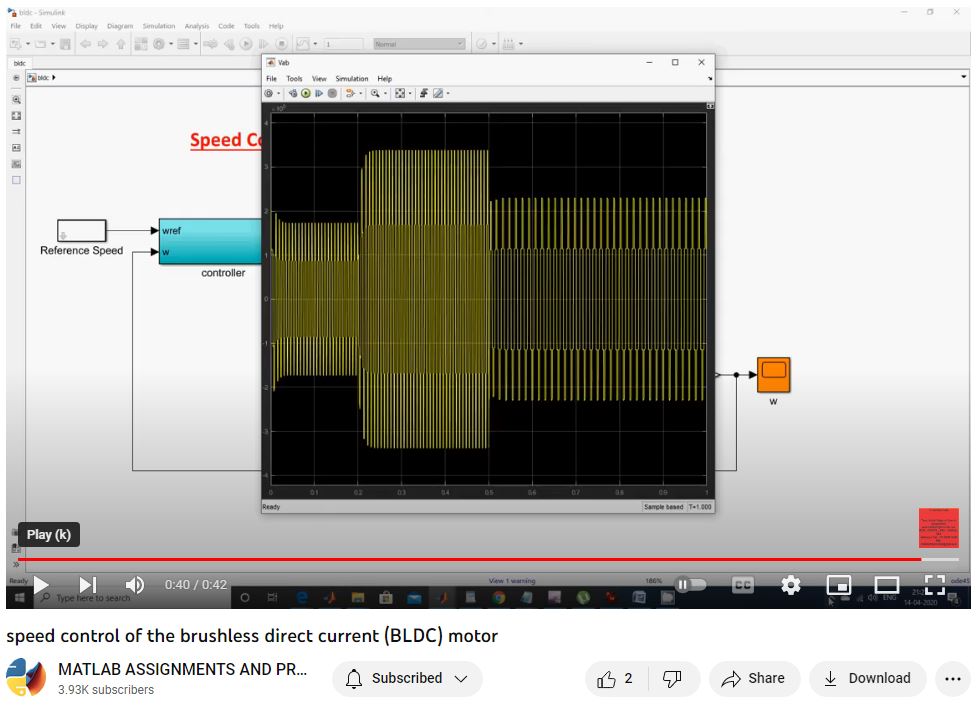Switch to theater mode
The image size is (977, 712).
coord(887,585)
